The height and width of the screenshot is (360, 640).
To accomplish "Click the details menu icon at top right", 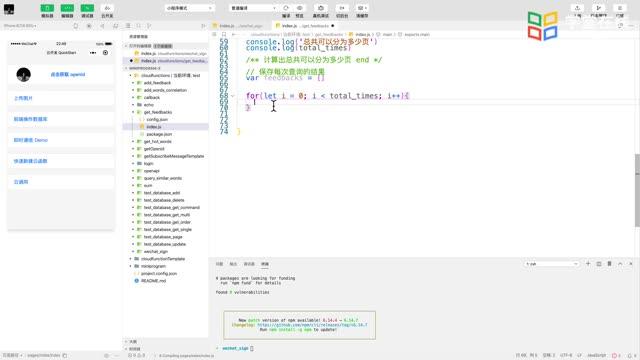I will click(620, 8).
